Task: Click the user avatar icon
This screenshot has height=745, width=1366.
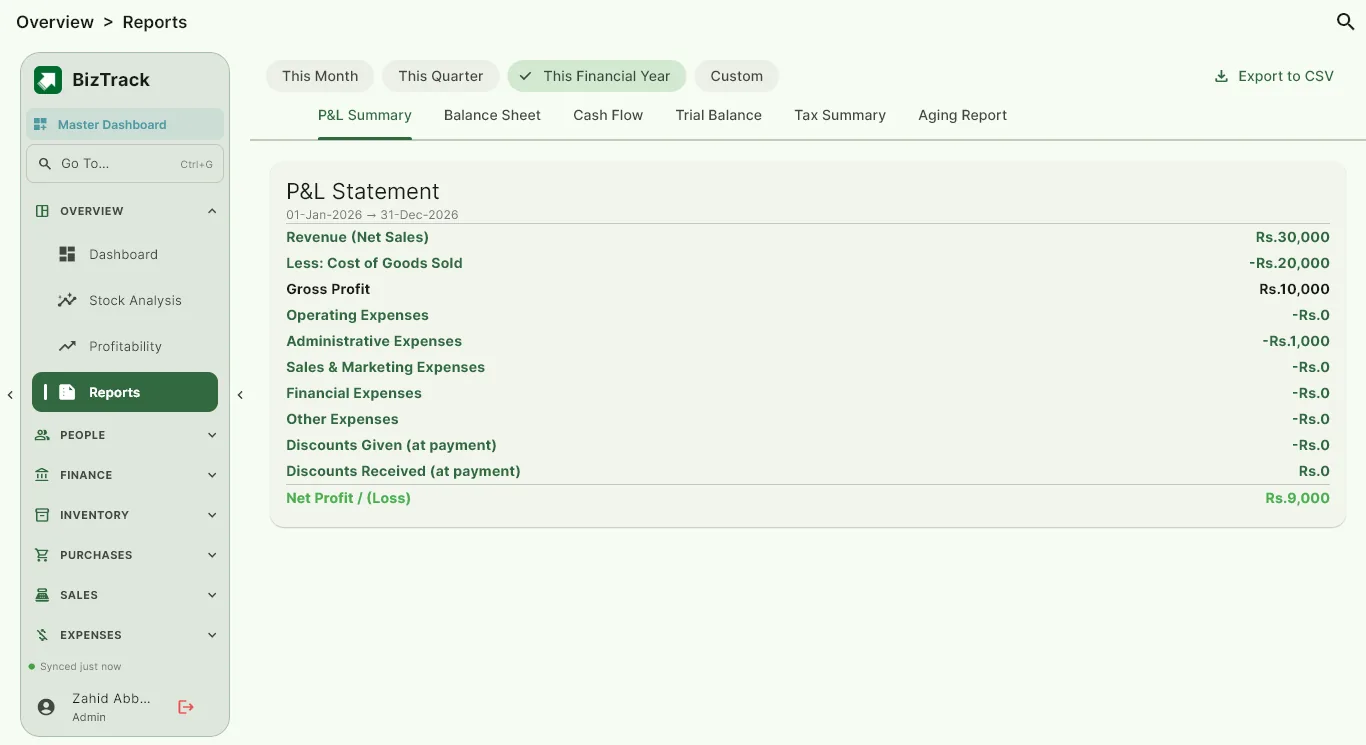Action: coord(46,707)
